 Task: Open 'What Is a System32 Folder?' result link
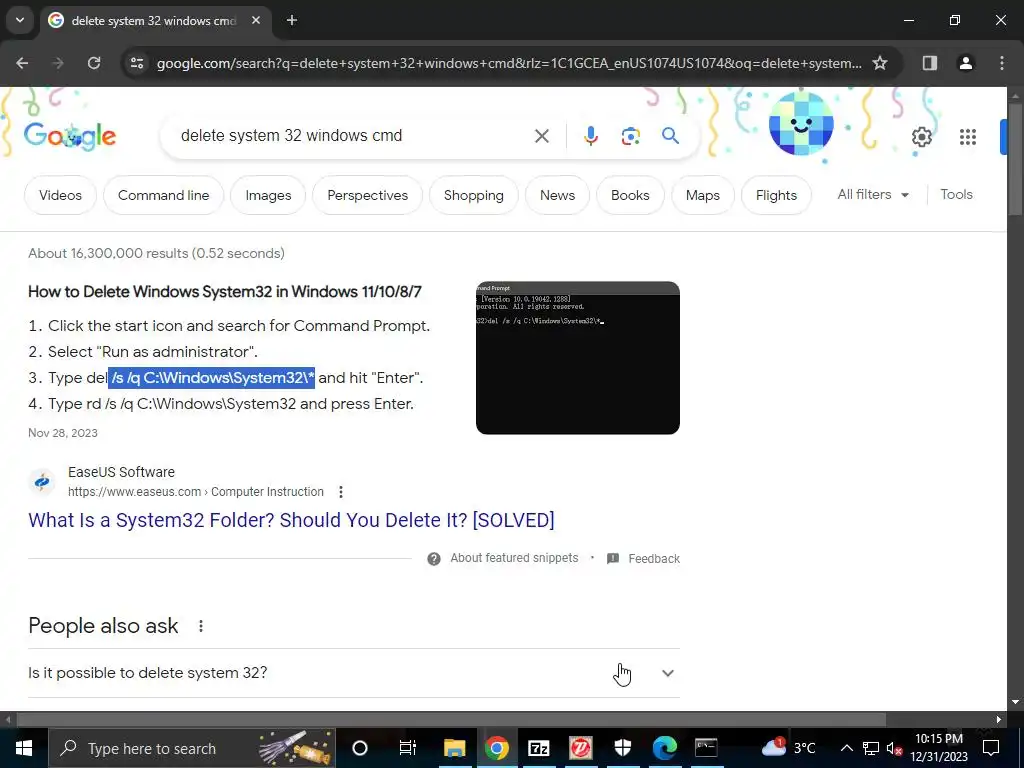291,520
